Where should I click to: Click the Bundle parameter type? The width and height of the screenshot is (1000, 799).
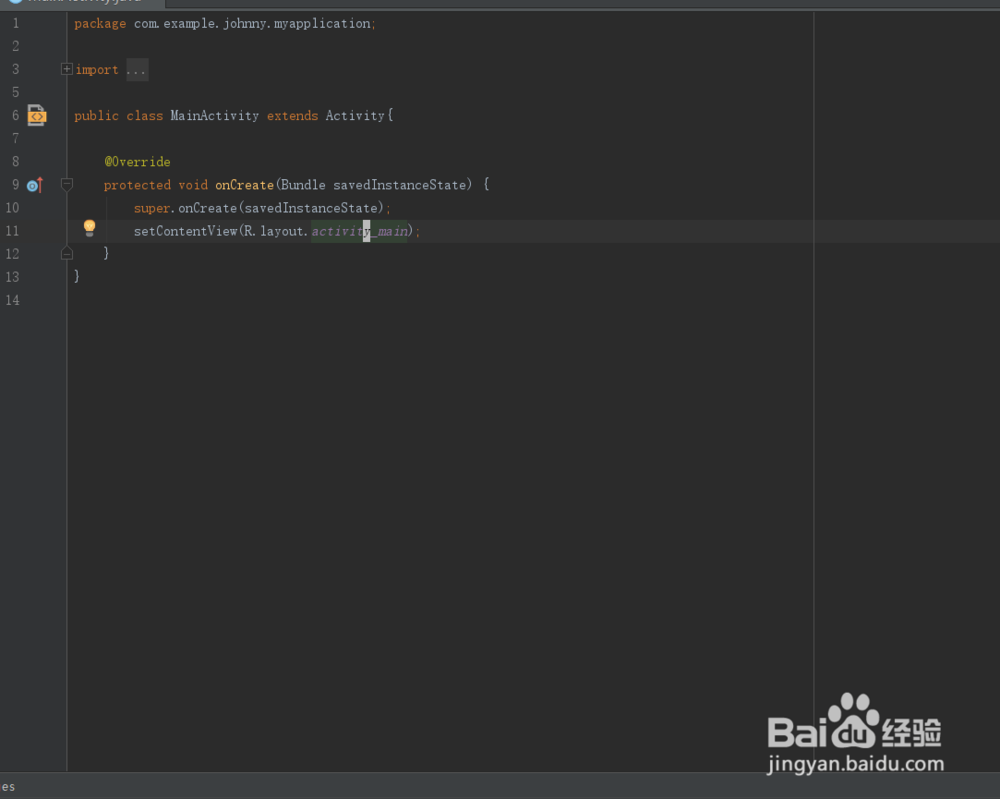click(303, 185)
